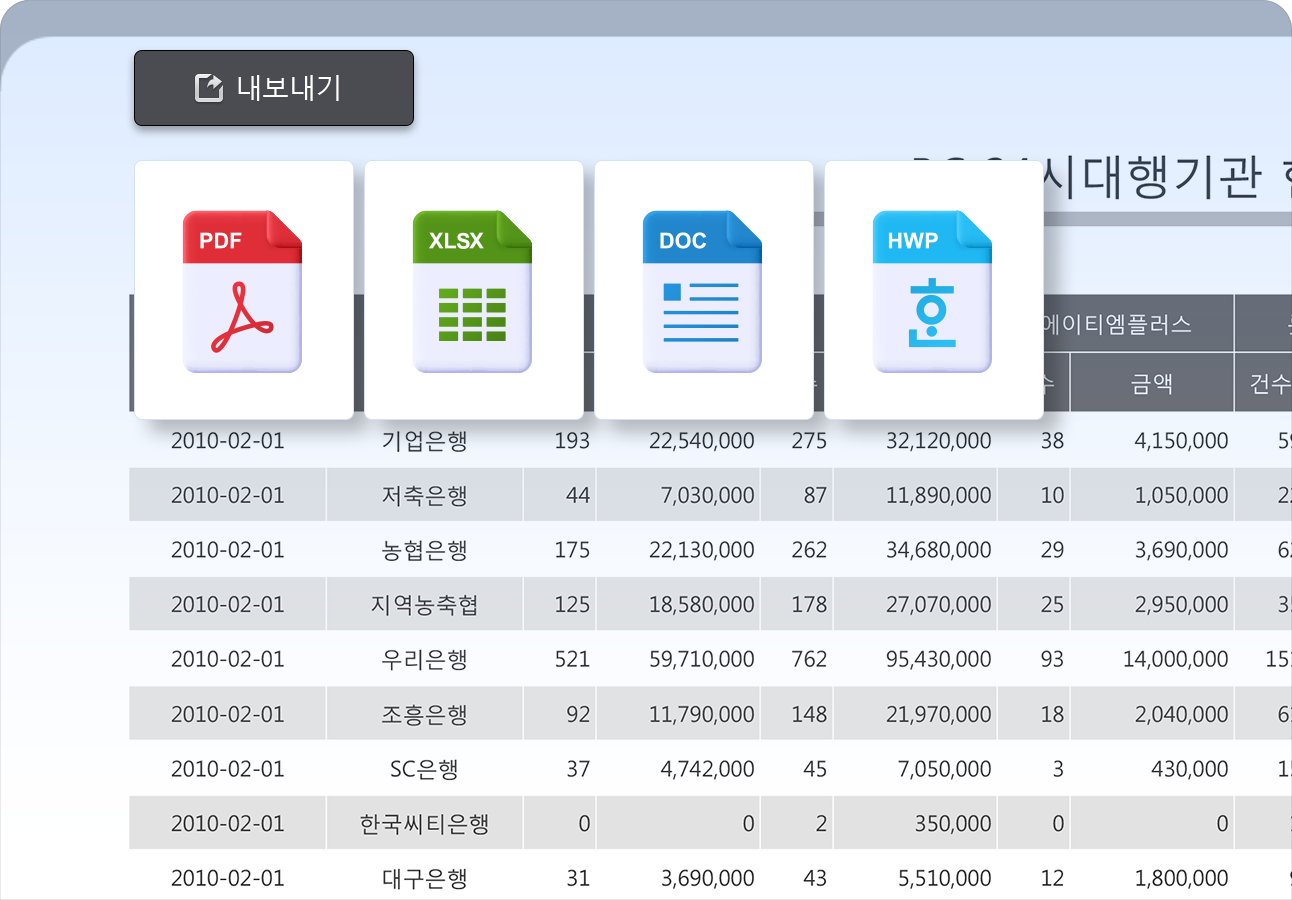This screenshot has width=1292, height=900.
Task: Click the amount 7,050,000
Action: click(x=945, y=770)
